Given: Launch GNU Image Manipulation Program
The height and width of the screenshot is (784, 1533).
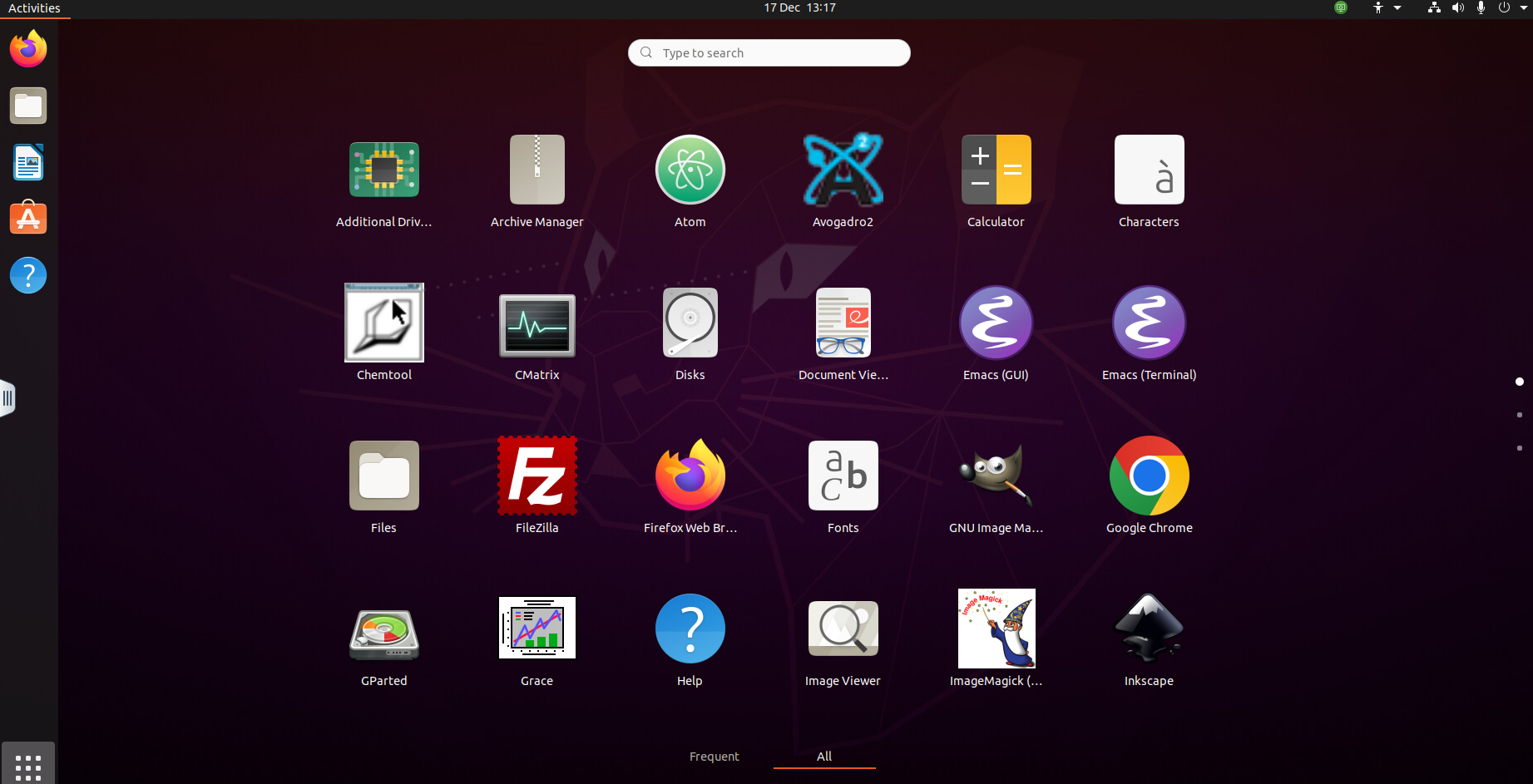Looking at the screenshot, I should (x=996, y=476).
